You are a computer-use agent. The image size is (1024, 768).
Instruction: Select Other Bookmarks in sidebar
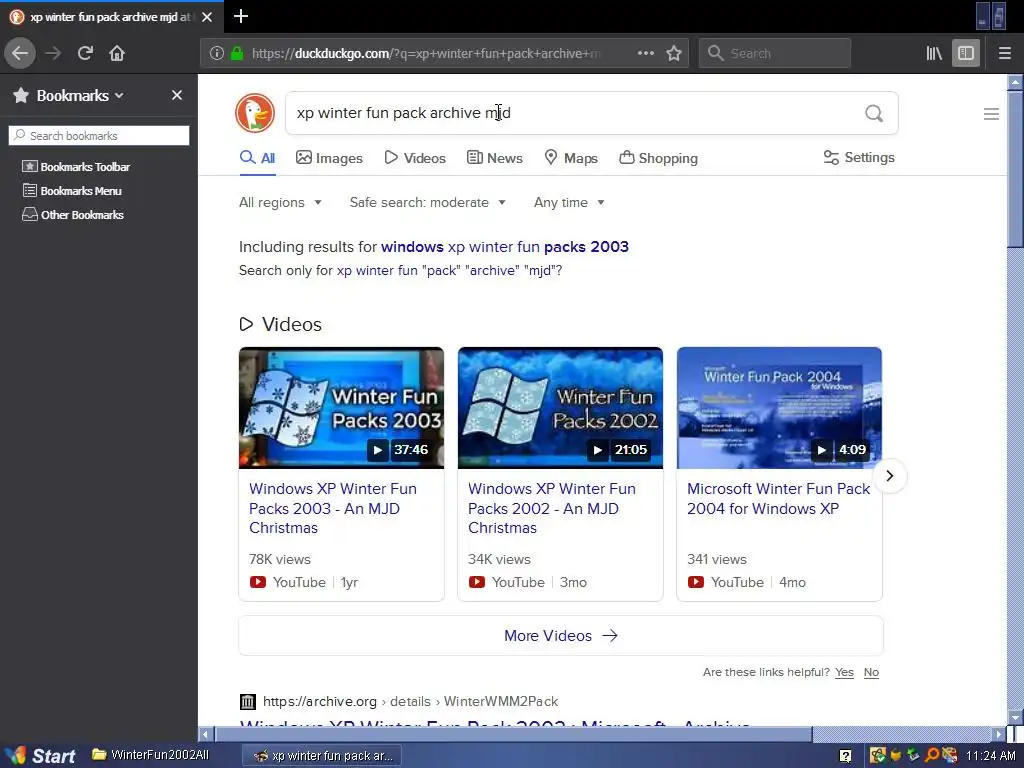coord(73,215)
